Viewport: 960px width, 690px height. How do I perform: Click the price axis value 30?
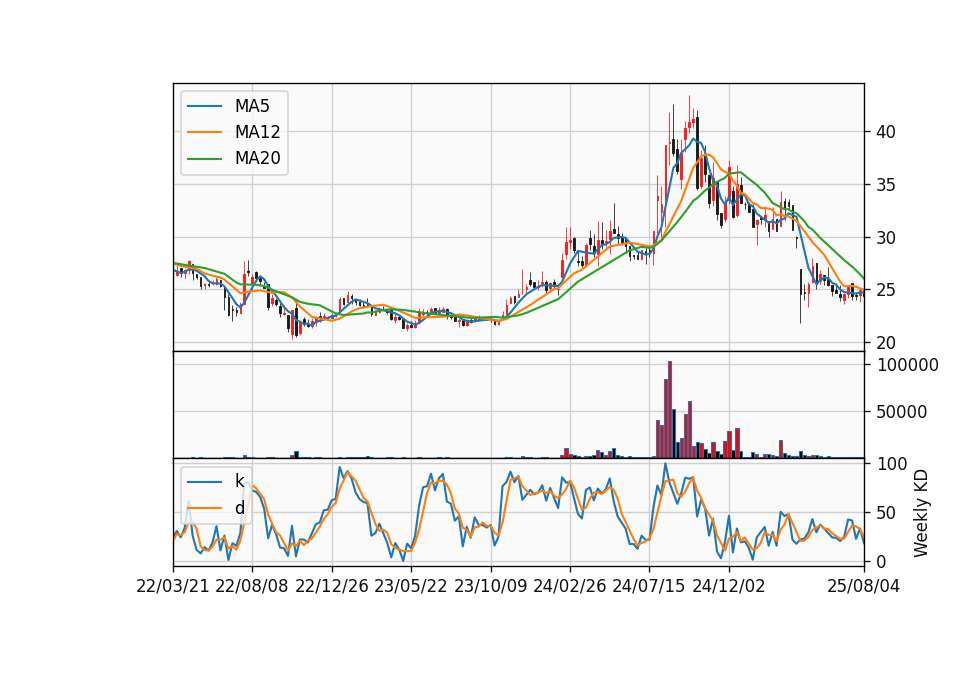(885, 238)
